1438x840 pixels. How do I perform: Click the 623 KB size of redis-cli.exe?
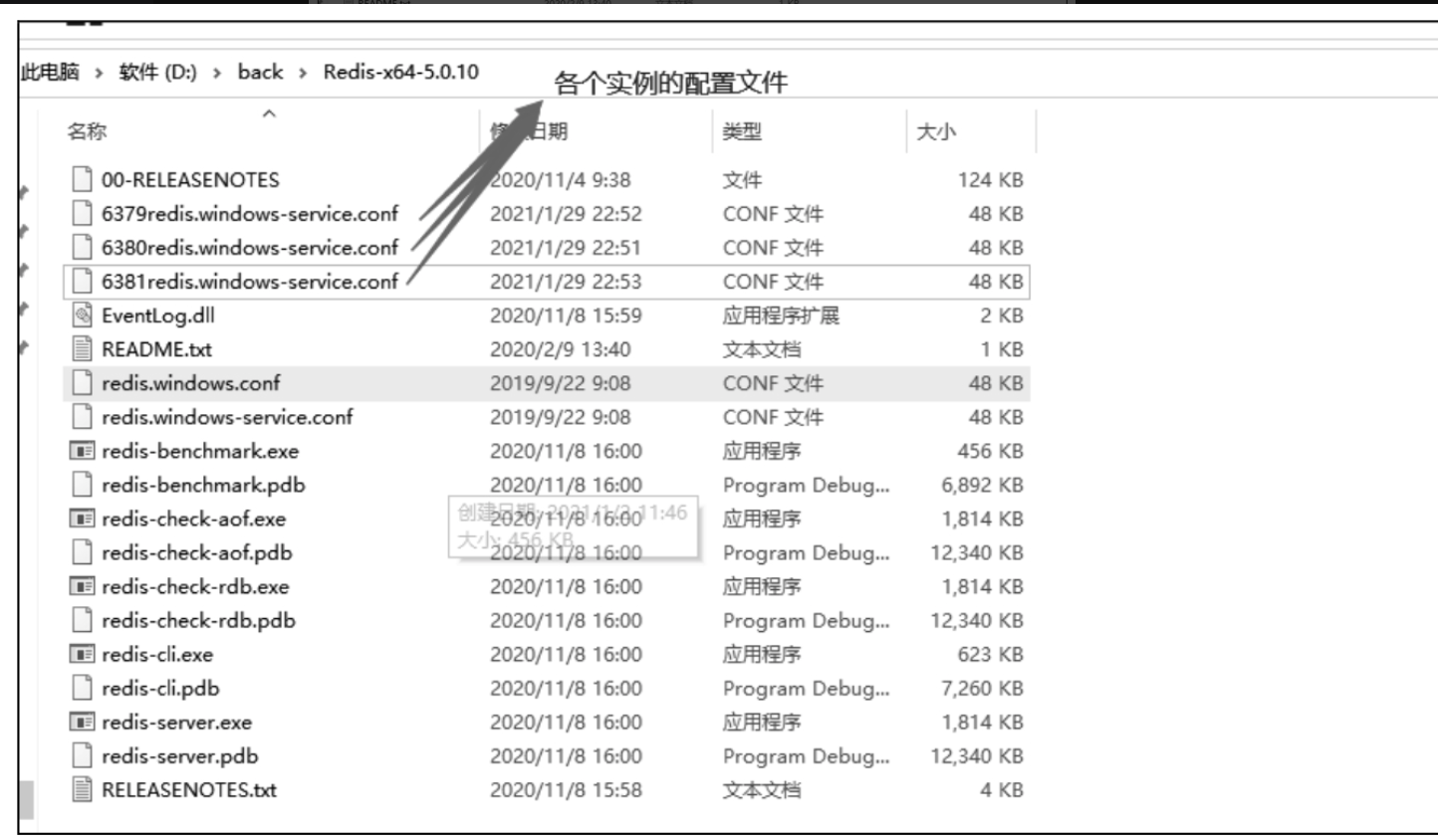click(990, 654)
